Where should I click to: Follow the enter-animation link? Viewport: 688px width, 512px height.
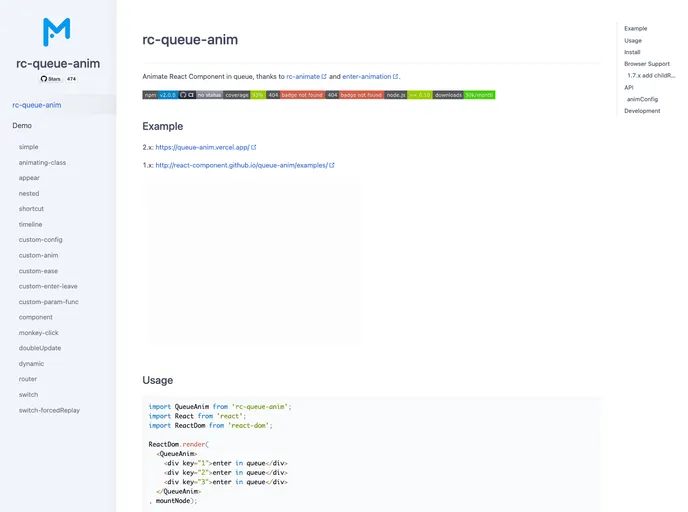[x=366, y=76]
